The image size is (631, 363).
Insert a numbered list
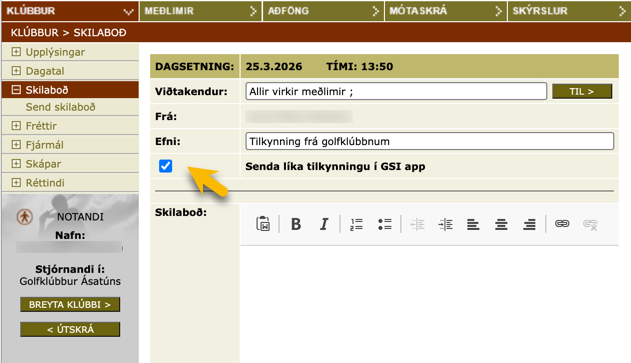(356, 224)
